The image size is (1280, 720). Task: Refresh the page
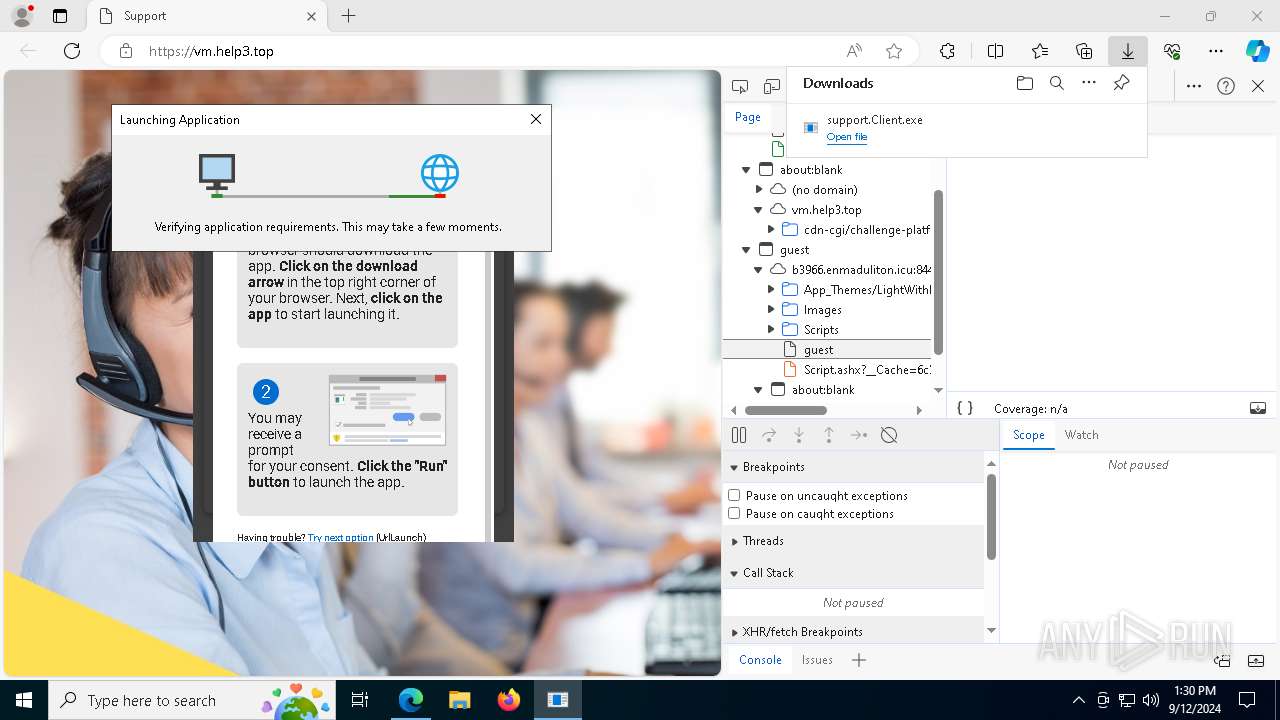[x=72, y=51]
